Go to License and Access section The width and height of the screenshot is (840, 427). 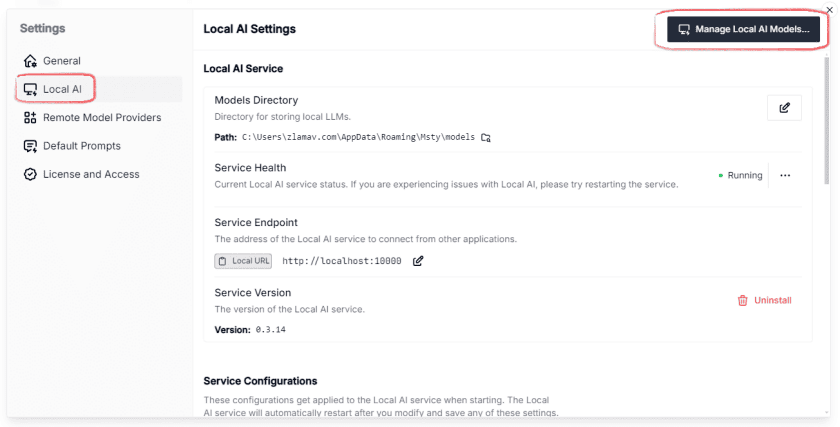(91, 174)
